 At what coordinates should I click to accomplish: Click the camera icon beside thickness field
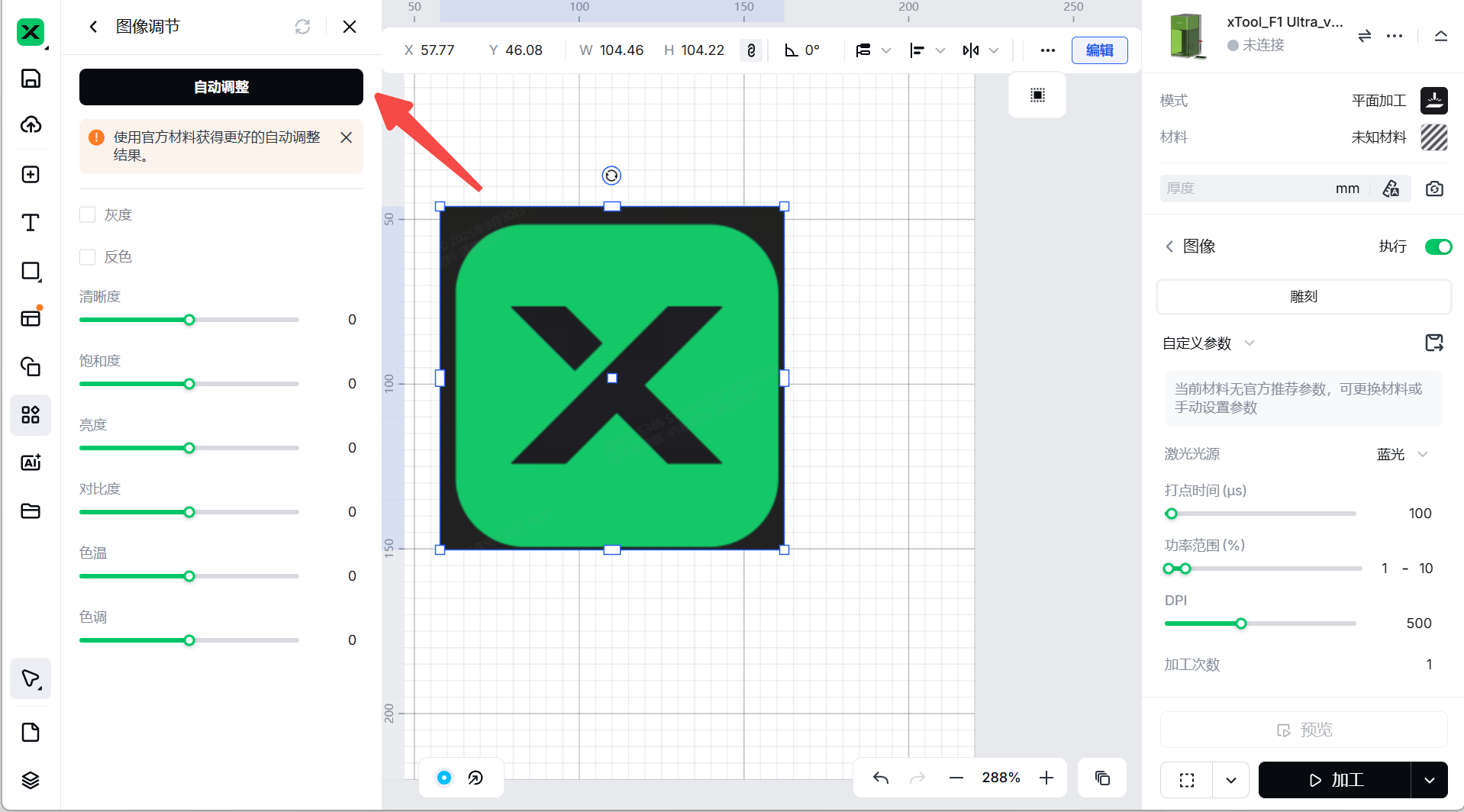(1434, 188)
